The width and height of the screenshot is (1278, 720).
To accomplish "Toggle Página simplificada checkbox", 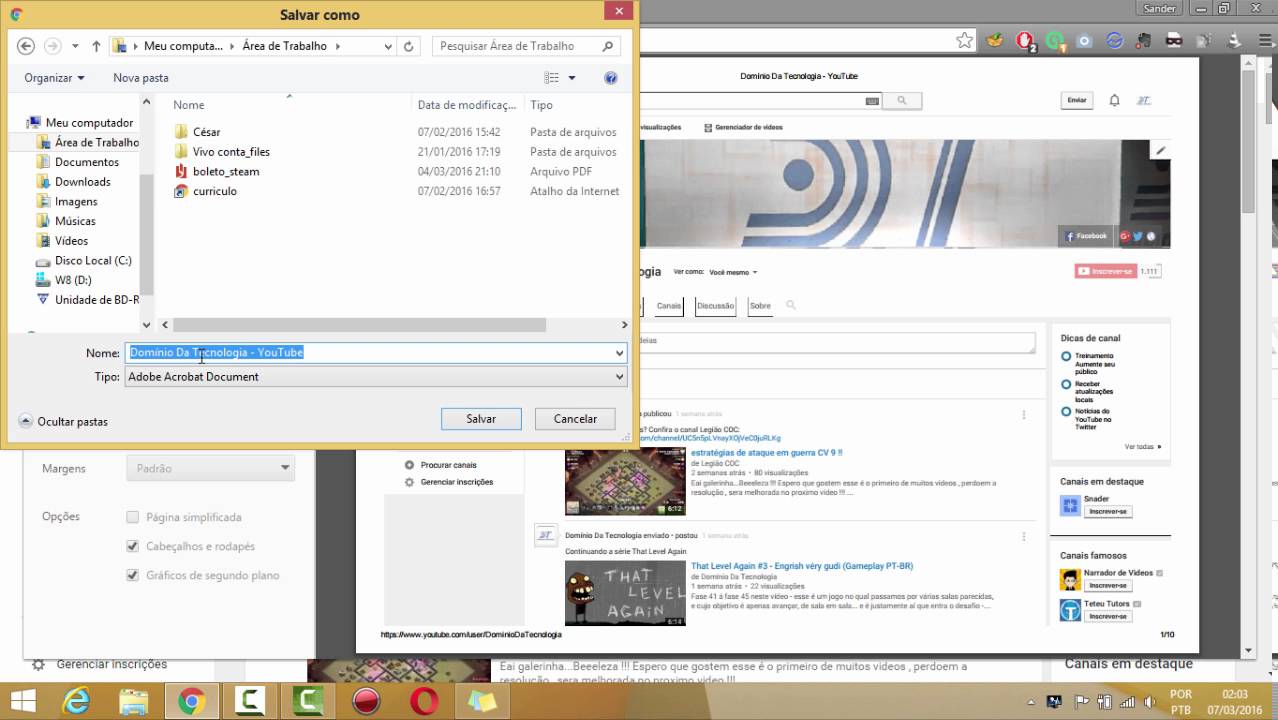I will [x=132, y=517].
